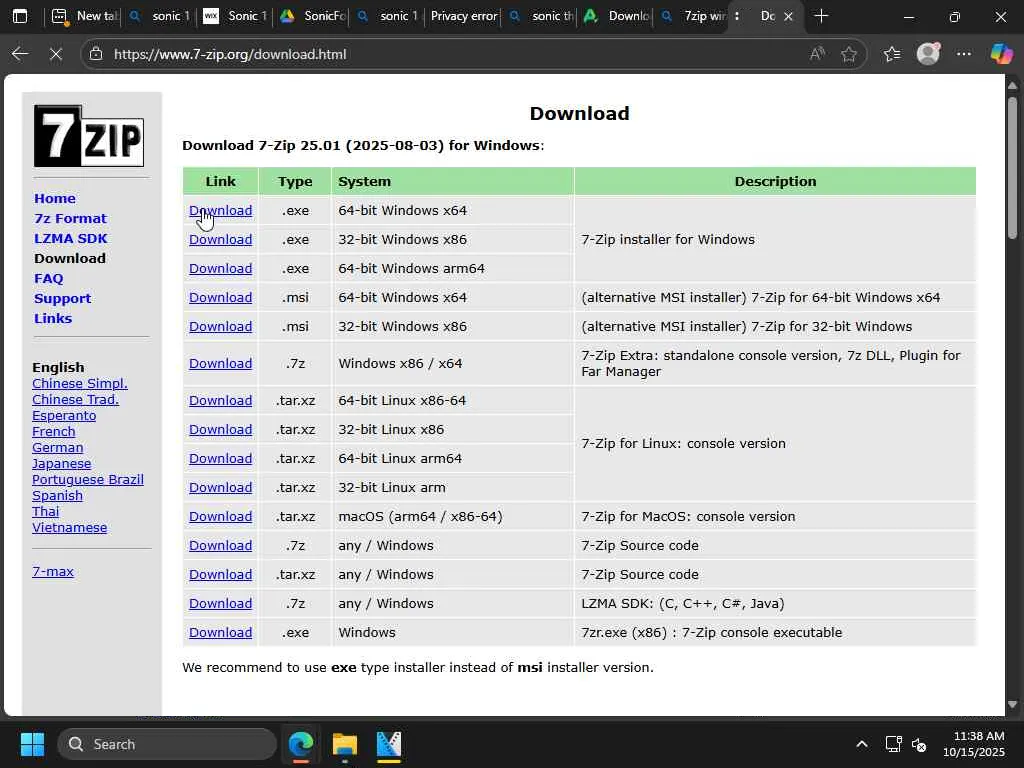Open the tab actions menu icon
1024x768 pixels.
click(737, 16)
